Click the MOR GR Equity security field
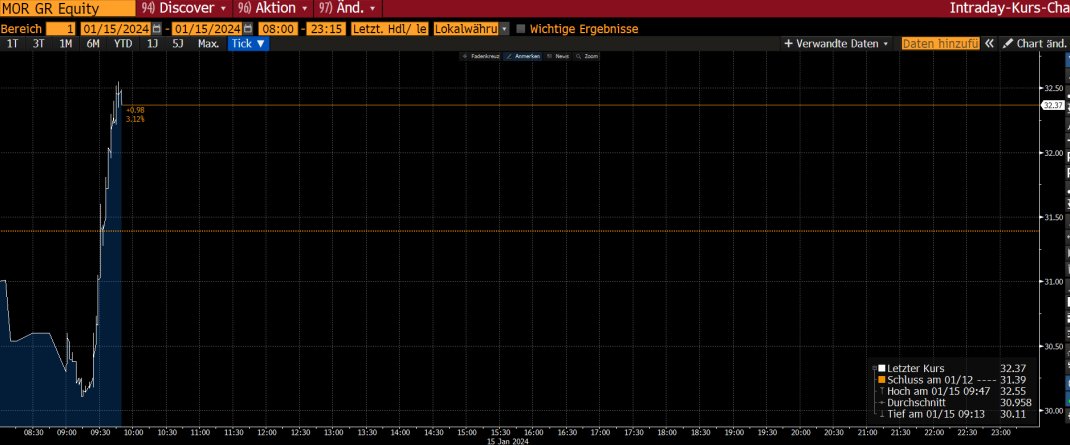Viewport: 1070px width, 445px height. (67, 8)
